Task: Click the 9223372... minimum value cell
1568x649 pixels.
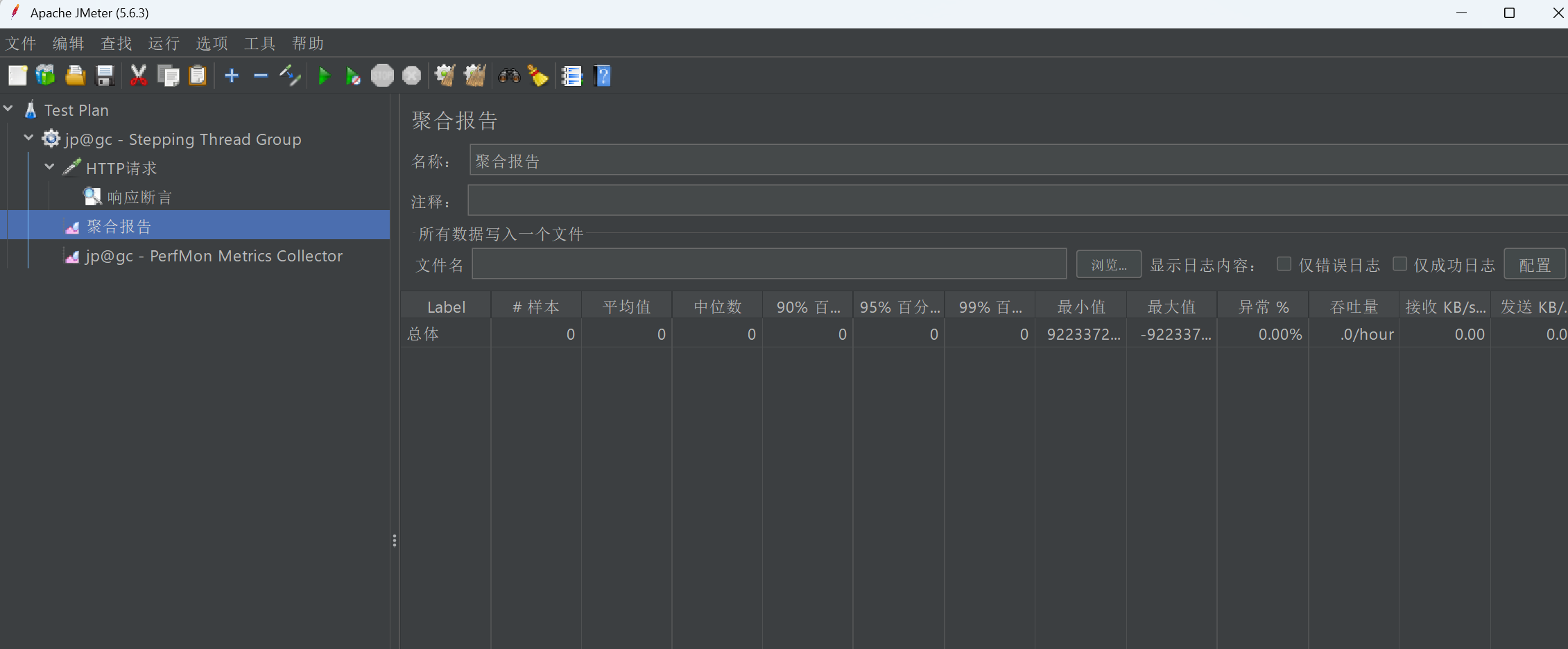Action: pyautogui.click(x=1081, y=334)
